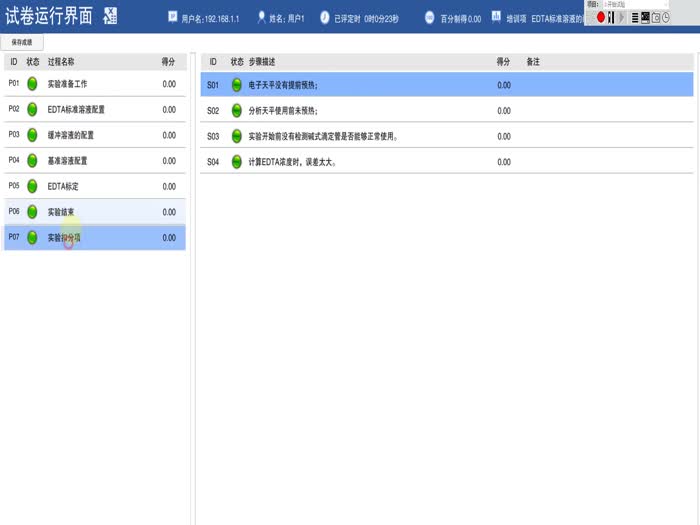Click the red record button
700x525 pixels.
[601, 18]
